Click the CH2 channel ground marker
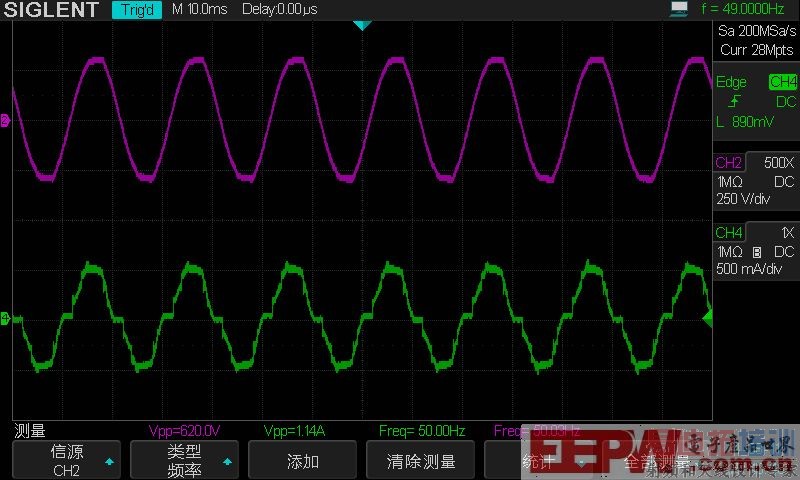The height and width of the screenshot is (480, 800). click(x=5, y=120)
